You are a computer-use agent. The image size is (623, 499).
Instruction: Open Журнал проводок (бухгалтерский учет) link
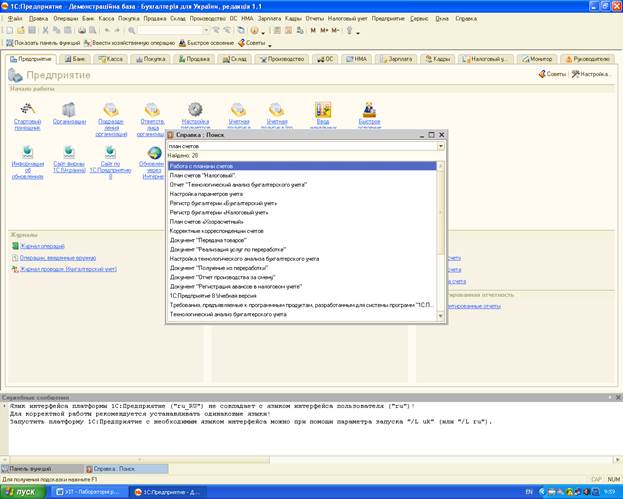68,269
